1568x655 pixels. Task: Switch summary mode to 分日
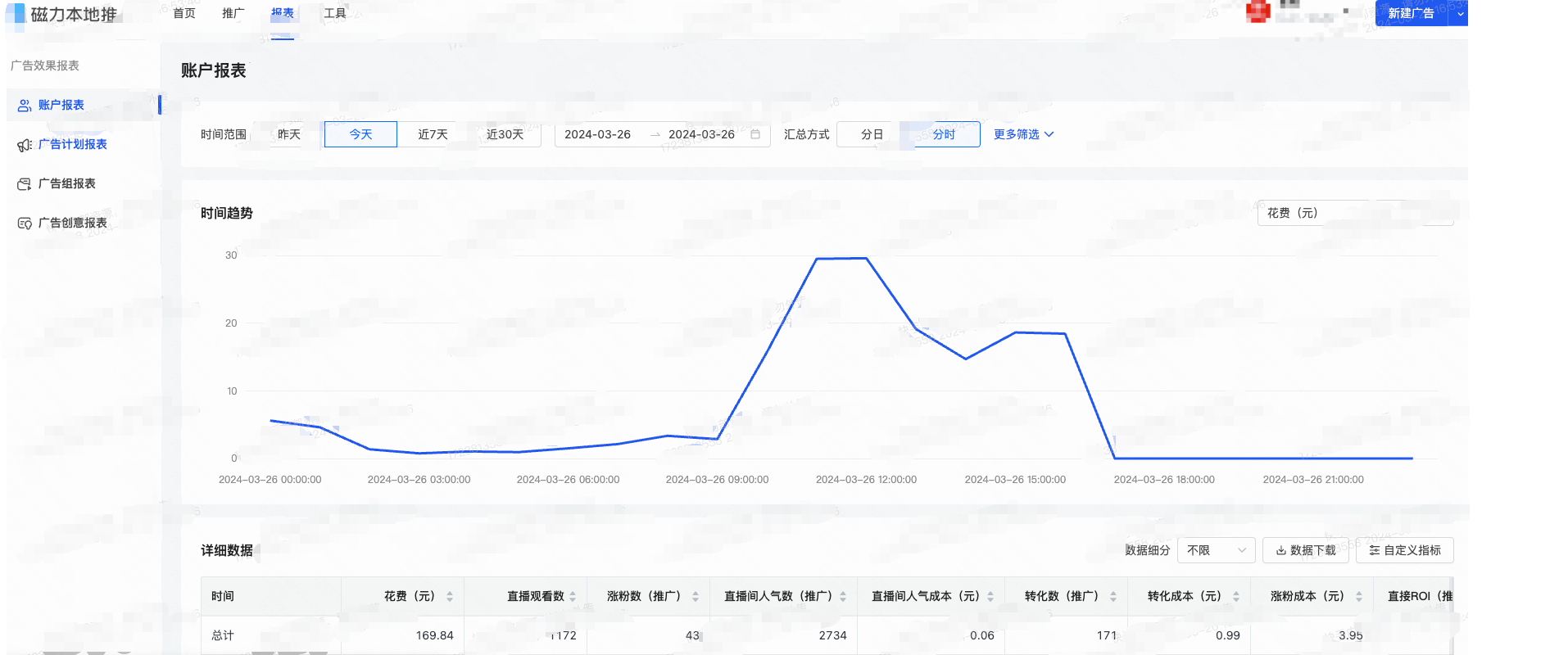pyautogui.click(x=872, y=134)
